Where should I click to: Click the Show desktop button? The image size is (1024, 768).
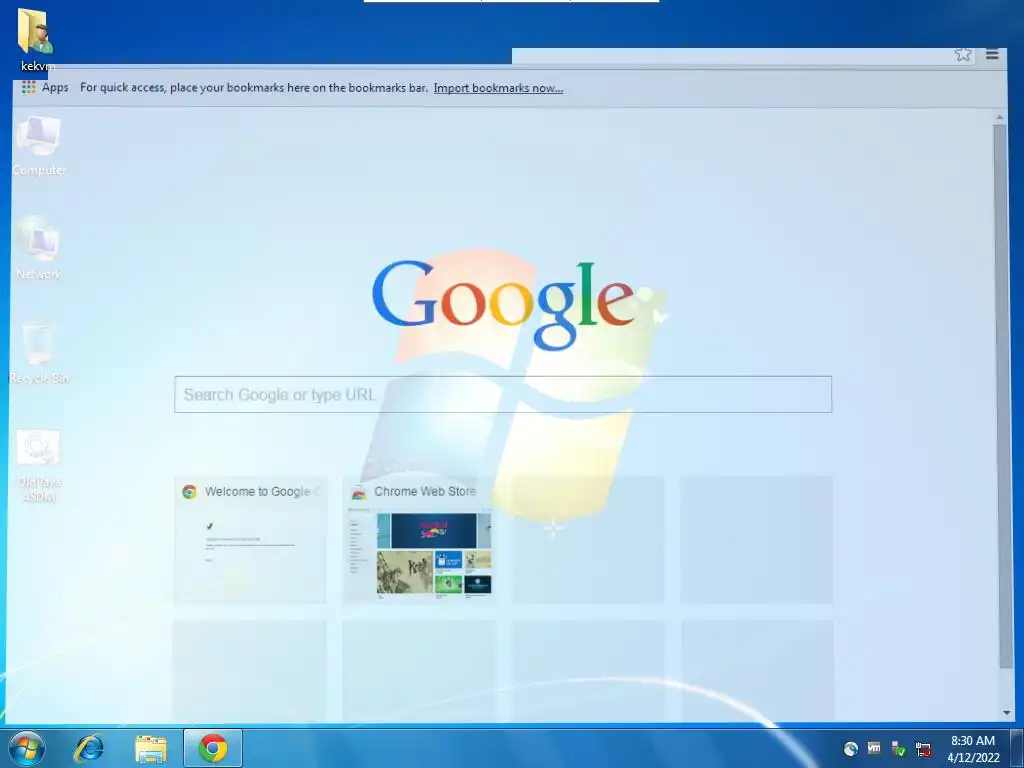[1017, 748]
